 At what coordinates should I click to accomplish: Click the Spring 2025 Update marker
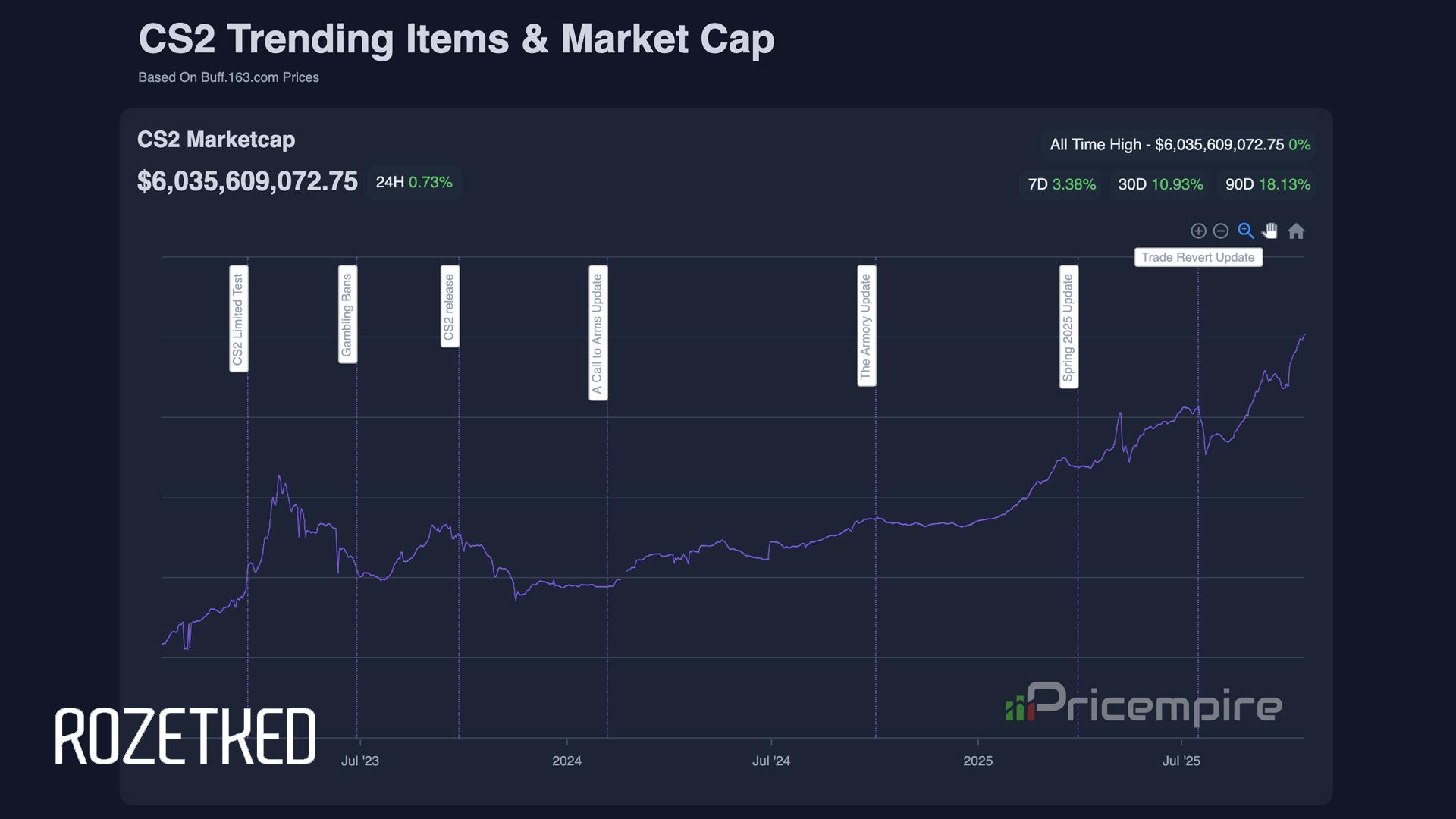coord(1068,327)
